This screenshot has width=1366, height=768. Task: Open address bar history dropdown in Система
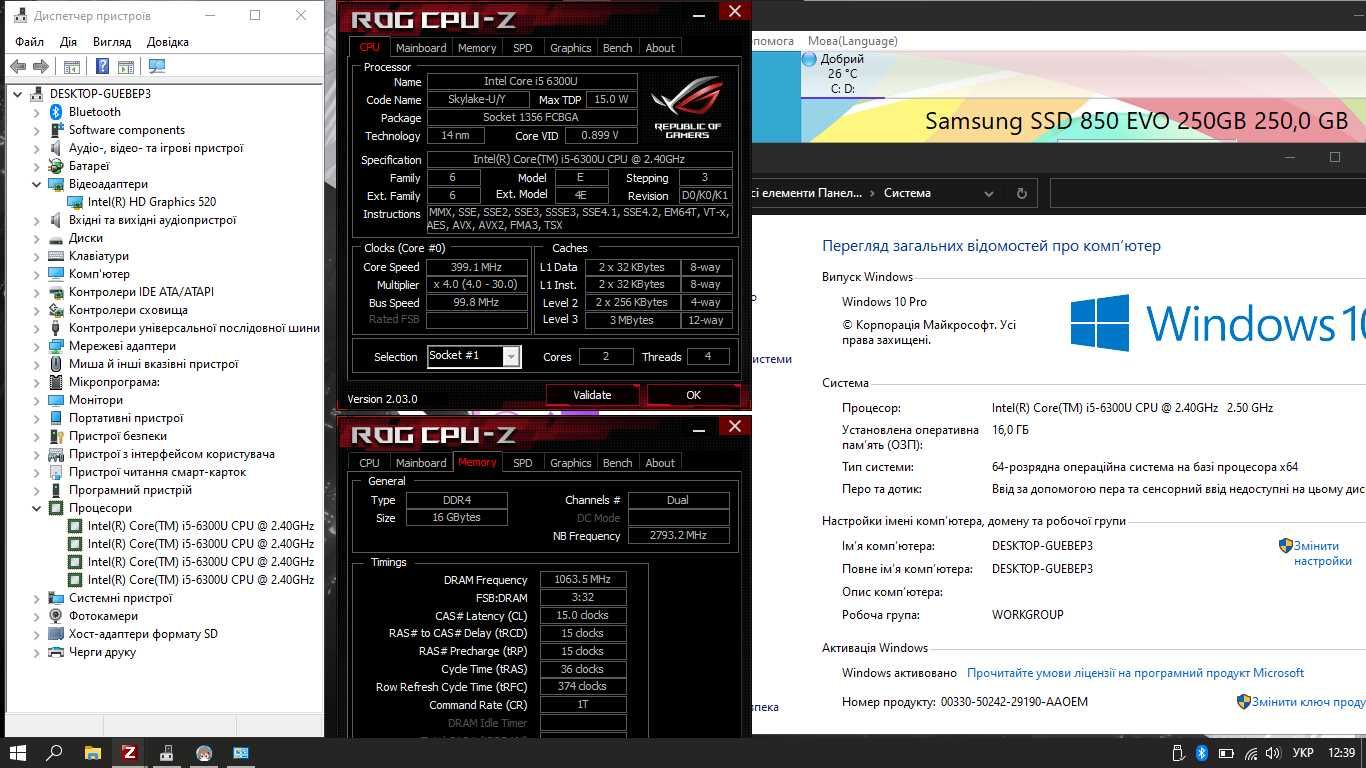[x=988, y=193]
